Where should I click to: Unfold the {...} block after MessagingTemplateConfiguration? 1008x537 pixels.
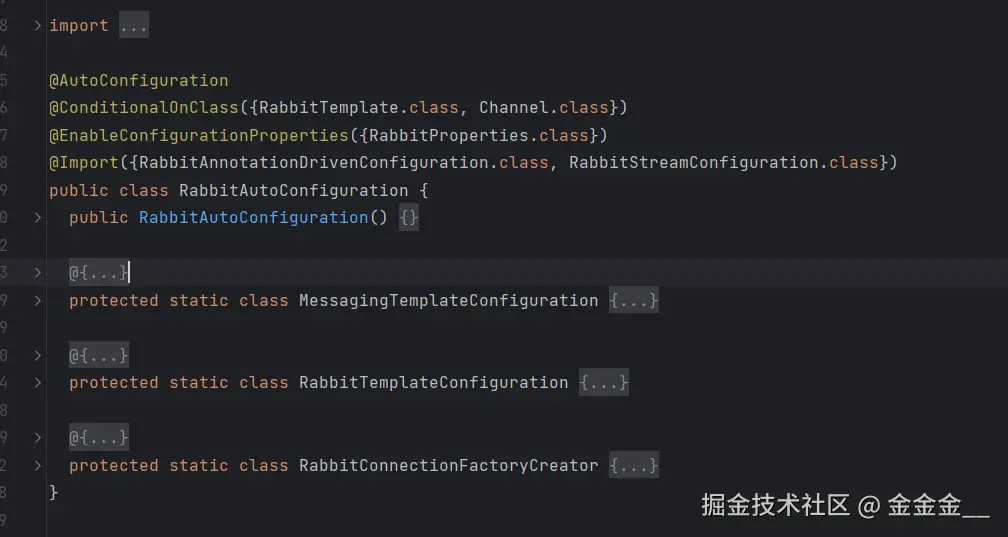(634, 300)
